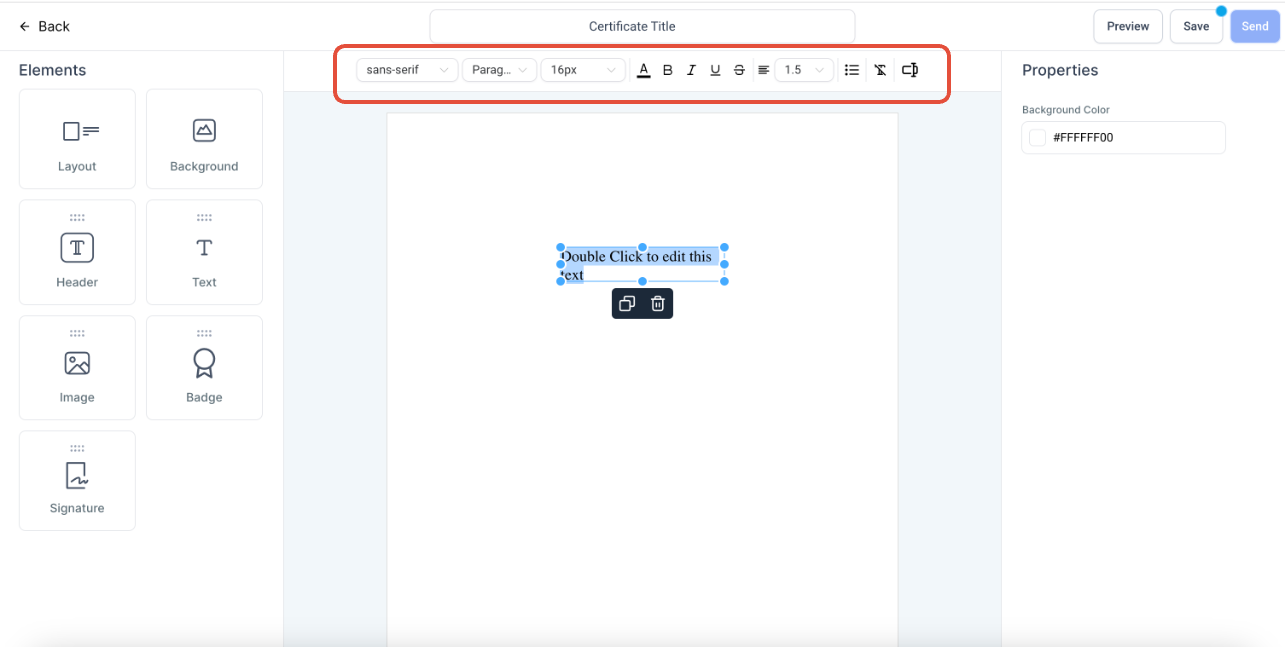Save the certificate
The width and height of the screenshot is (1285, 647).
1196,27
